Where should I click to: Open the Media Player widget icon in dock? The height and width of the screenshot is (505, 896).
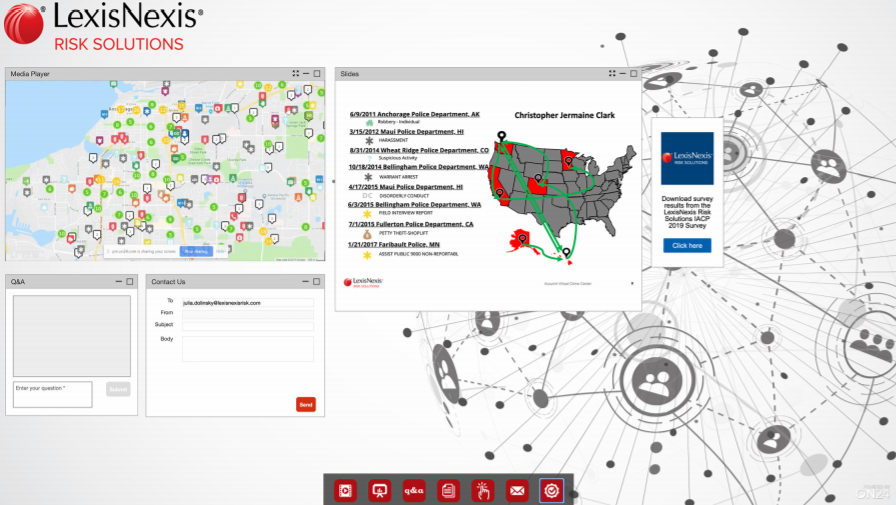(345, 490)
